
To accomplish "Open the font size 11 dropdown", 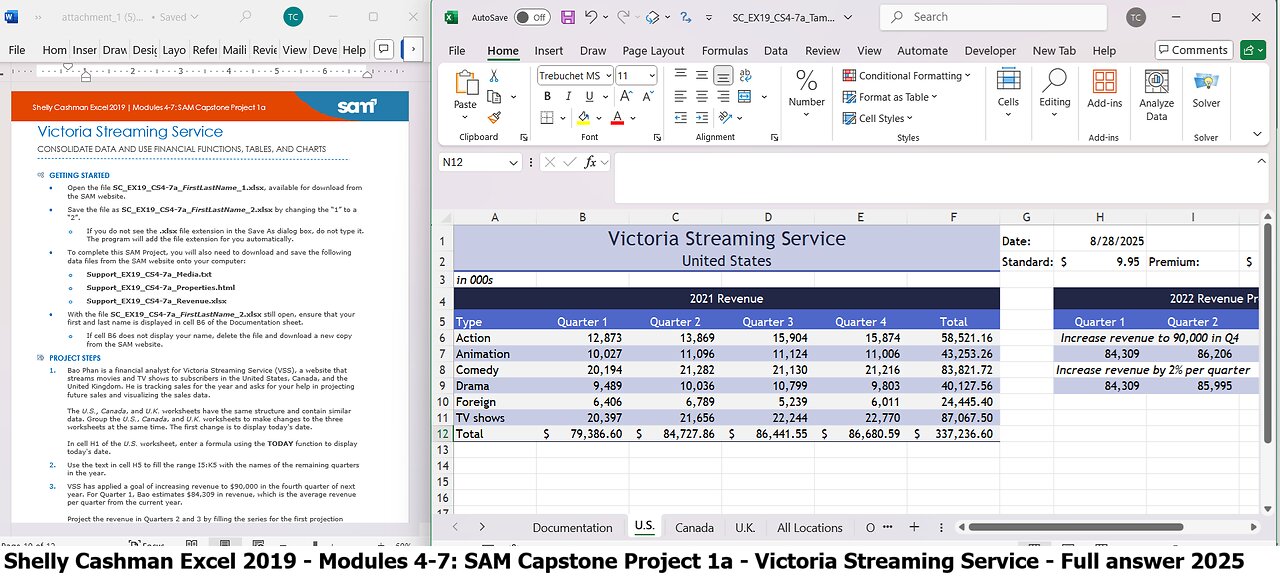I will tap(651, 76).
